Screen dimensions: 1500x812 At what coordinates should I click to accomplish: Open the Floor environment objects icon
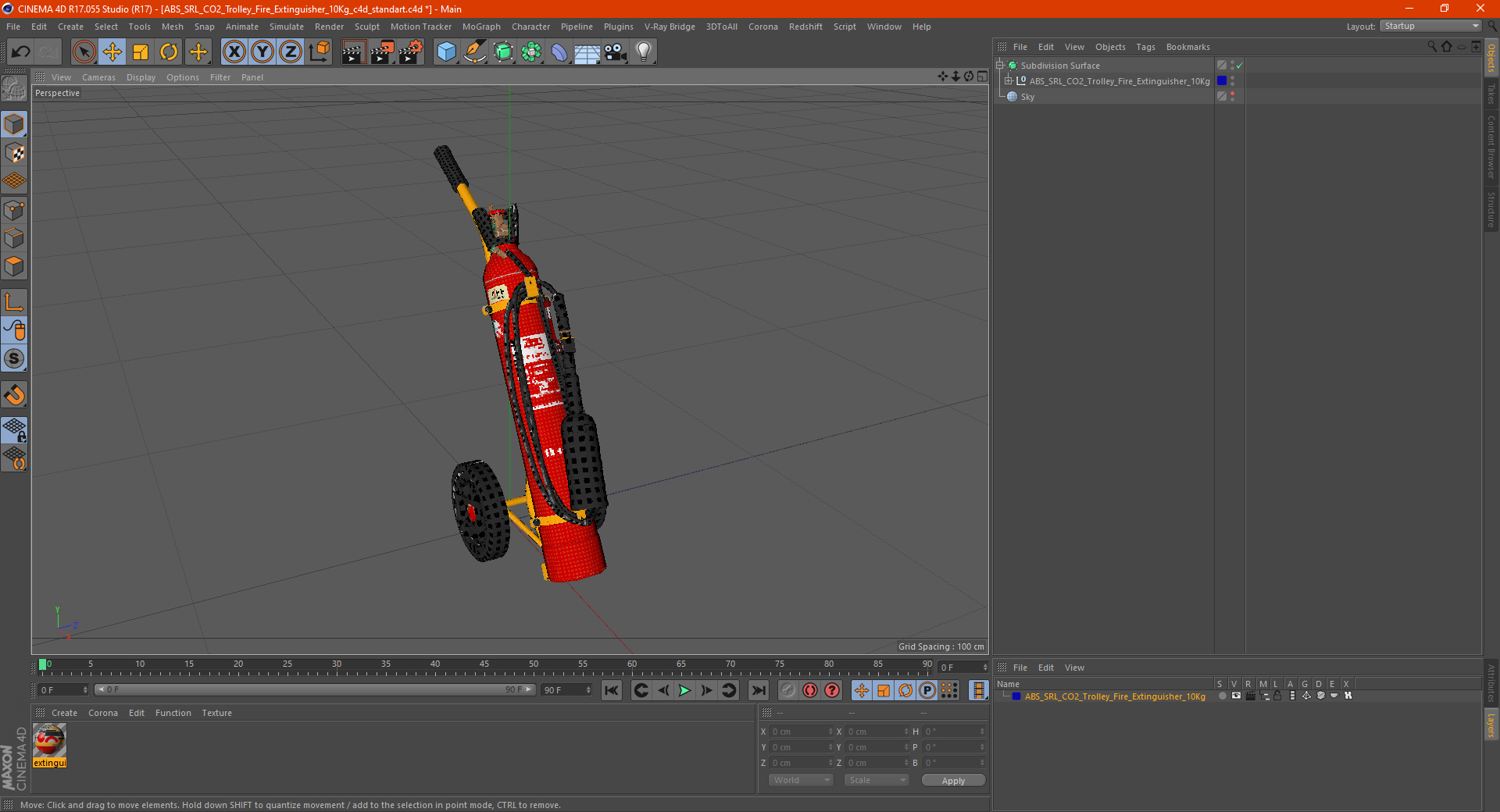(587, 52)
